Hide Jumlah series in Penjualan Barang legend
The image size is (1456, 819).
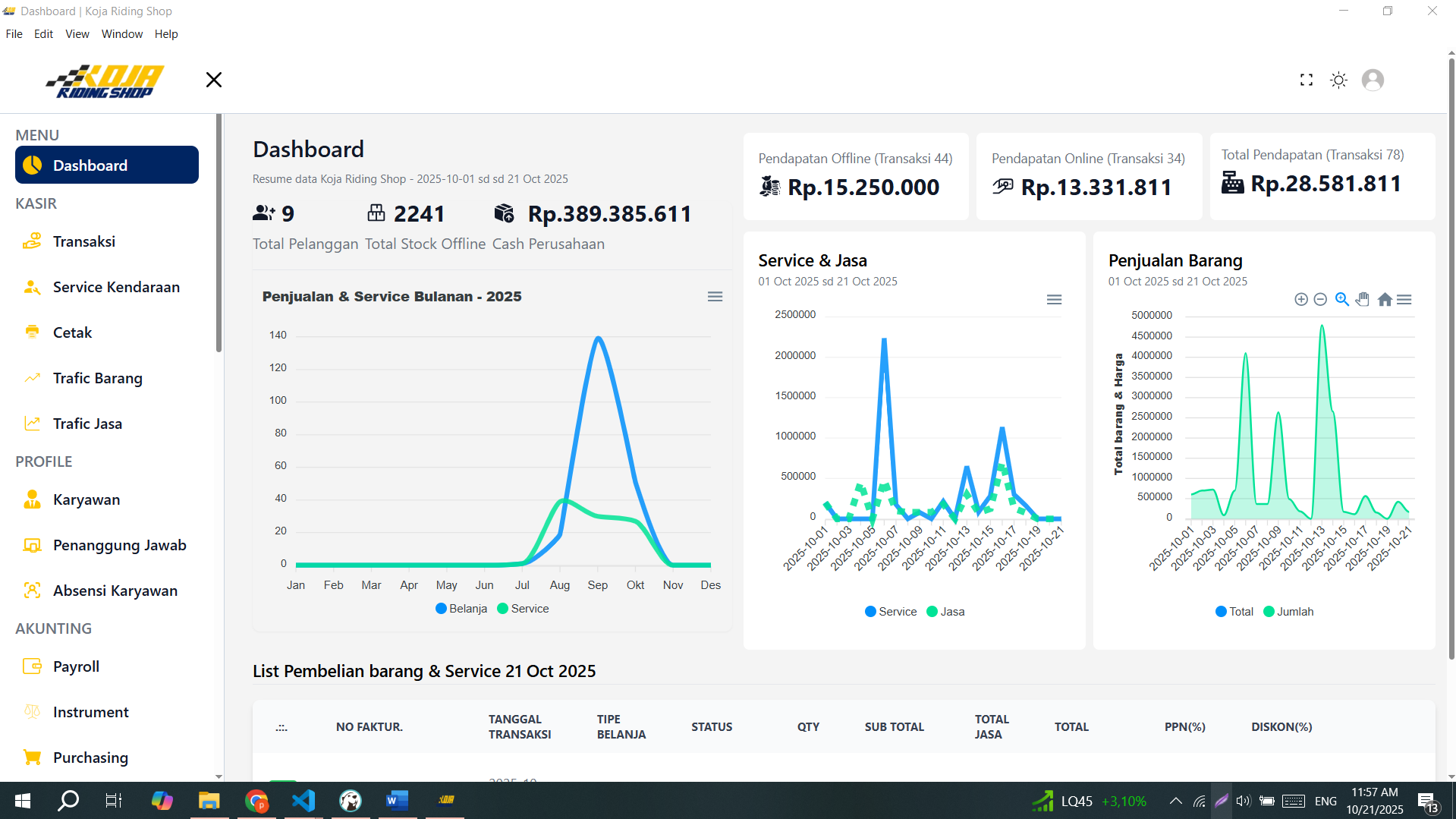[1288, 612]
